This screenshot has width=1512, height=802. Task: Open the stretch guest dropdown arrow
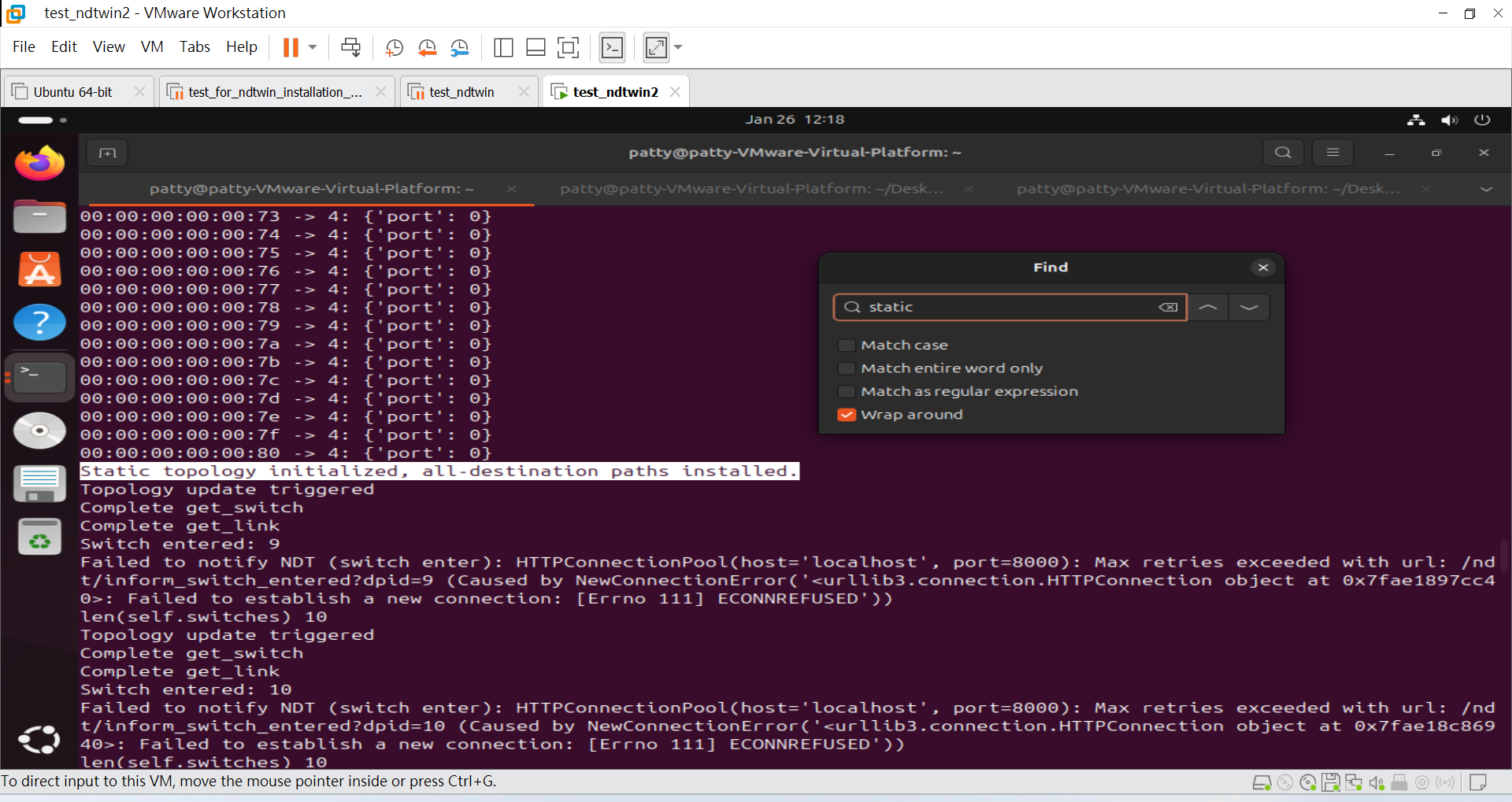coord(678,48)
